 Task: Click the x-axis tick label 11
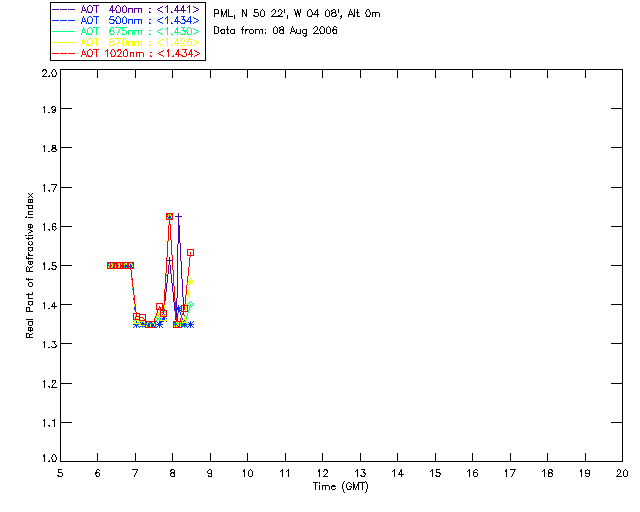coord(285,473)
